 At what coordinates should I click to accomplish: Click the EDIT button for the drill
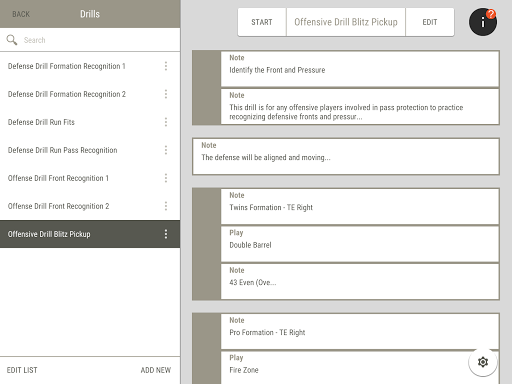pyautogui.click(x=430, y=22)
